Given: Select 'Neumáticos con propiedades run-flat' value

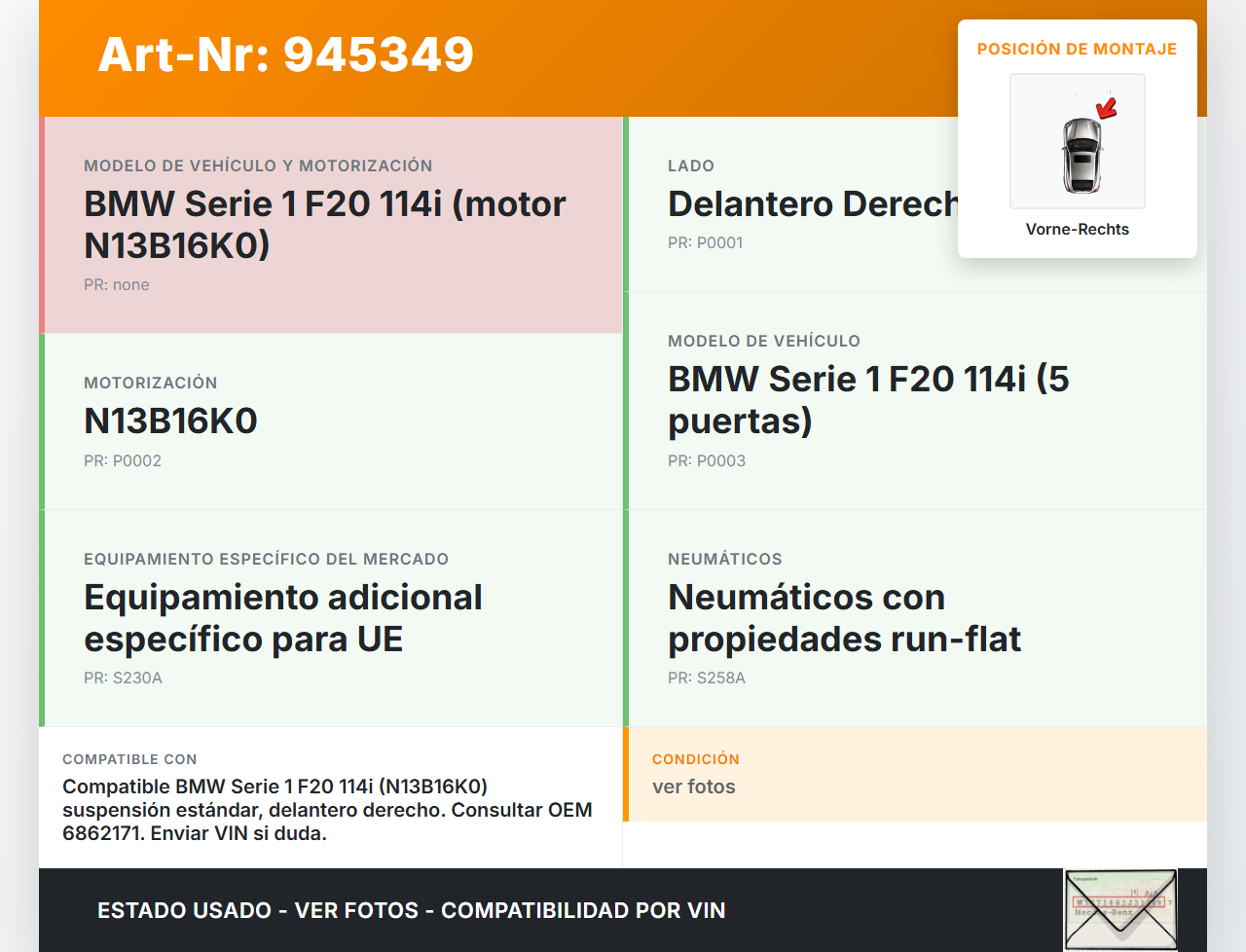Looking at the screenshot, I should [845, 618].
